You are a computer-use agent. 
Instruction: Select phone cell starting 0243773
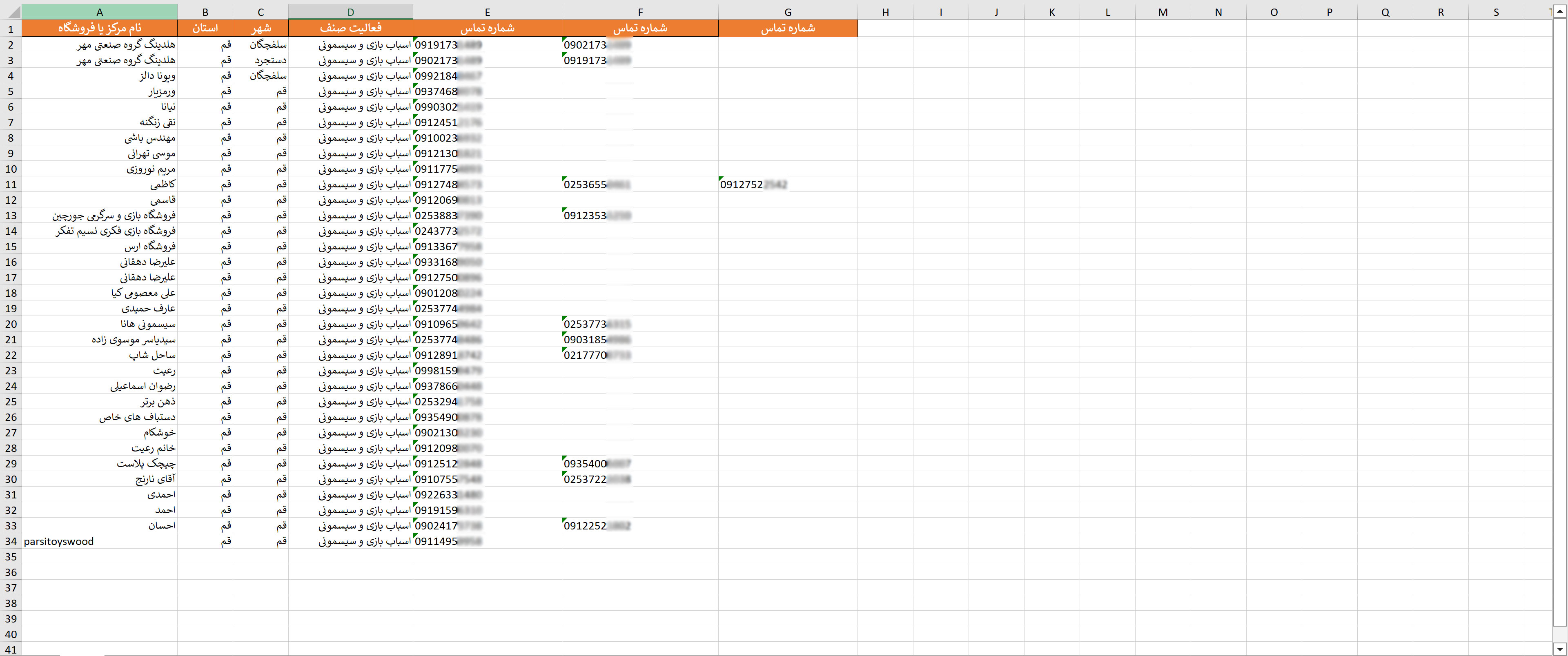click(487, 231)
